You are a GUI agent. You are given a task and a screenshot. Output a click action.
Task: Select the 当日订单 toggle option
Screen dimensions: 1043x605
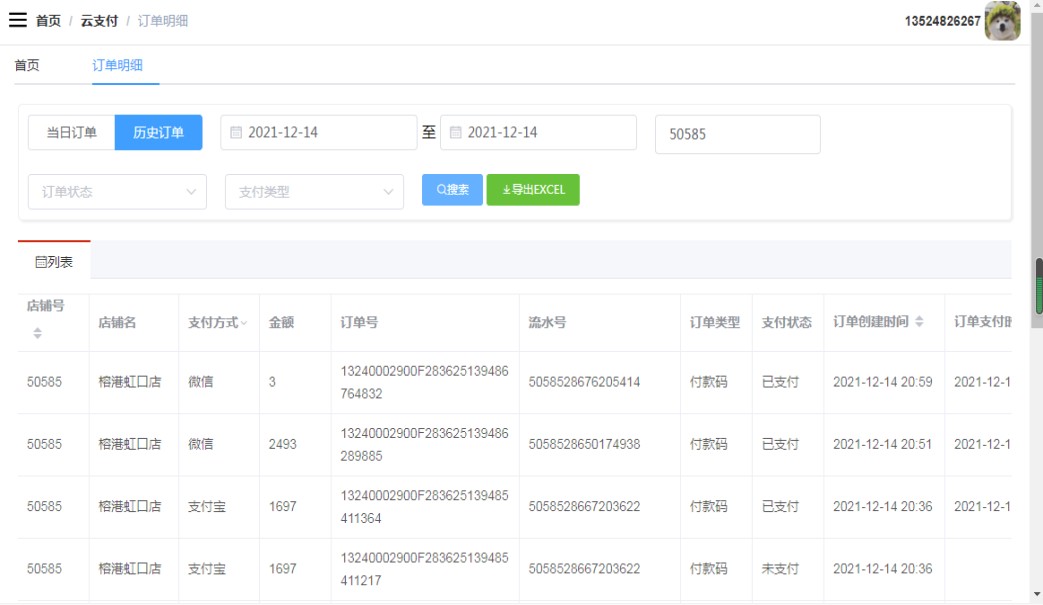(72, 132)
